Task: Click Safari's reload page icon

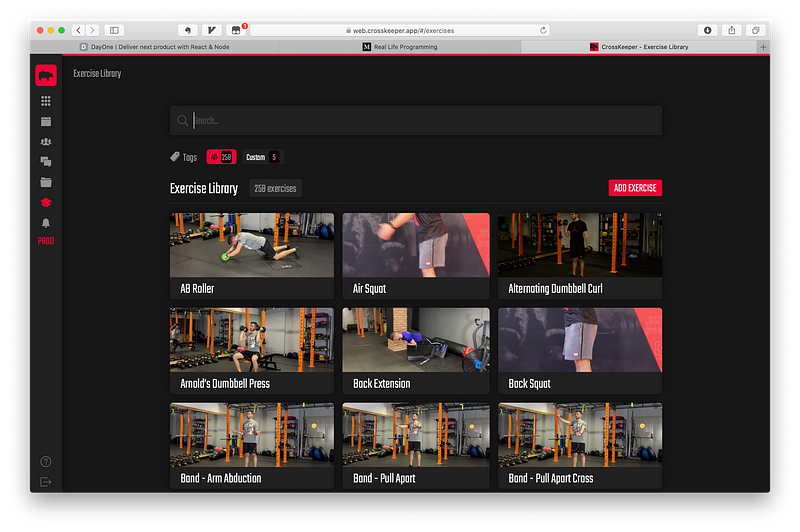Action: pyautogui.click(x=543, y=30)
